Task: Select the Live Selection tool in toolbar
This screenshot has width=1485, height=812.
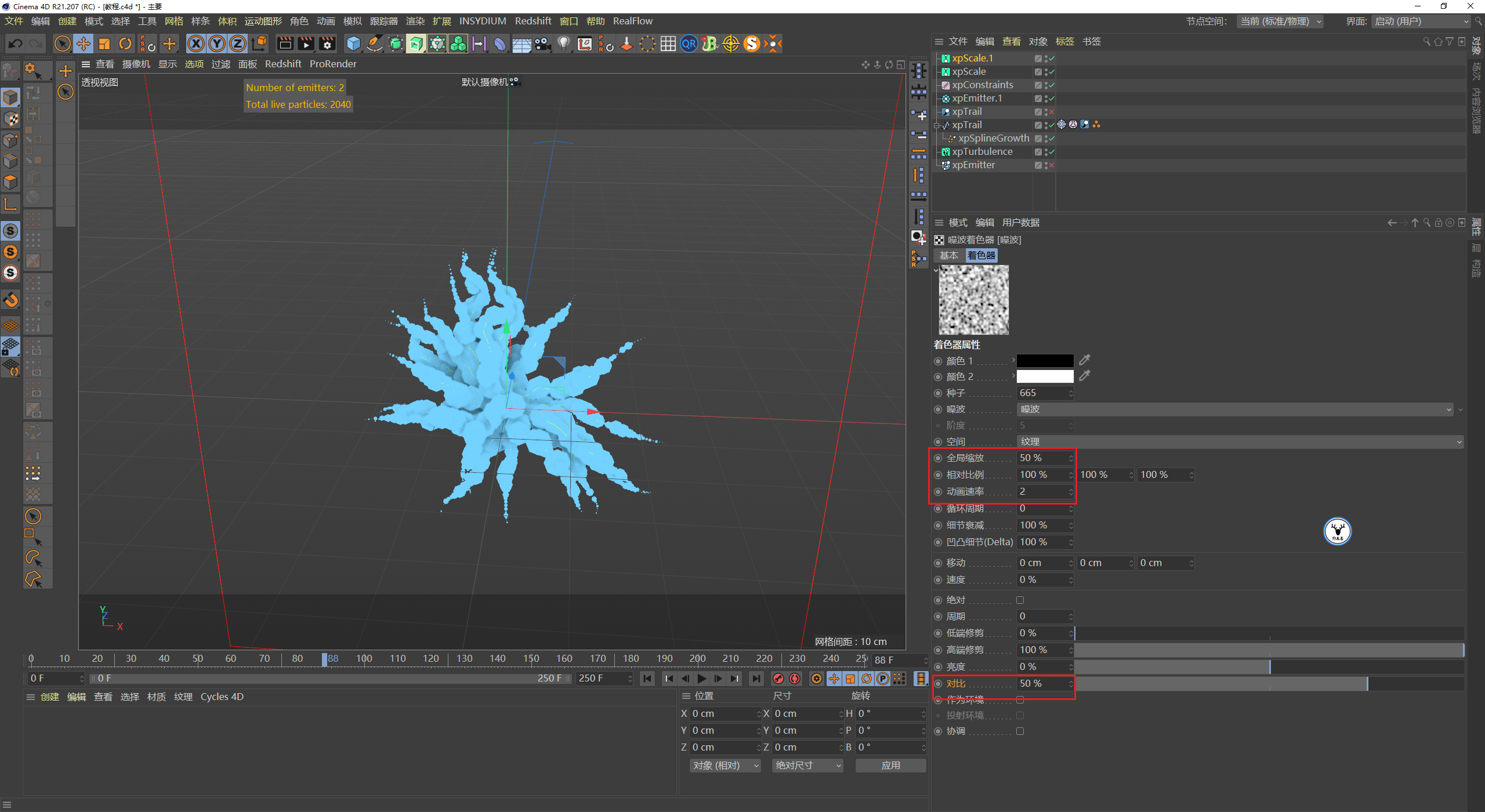Action: click(x=62, y=43)
